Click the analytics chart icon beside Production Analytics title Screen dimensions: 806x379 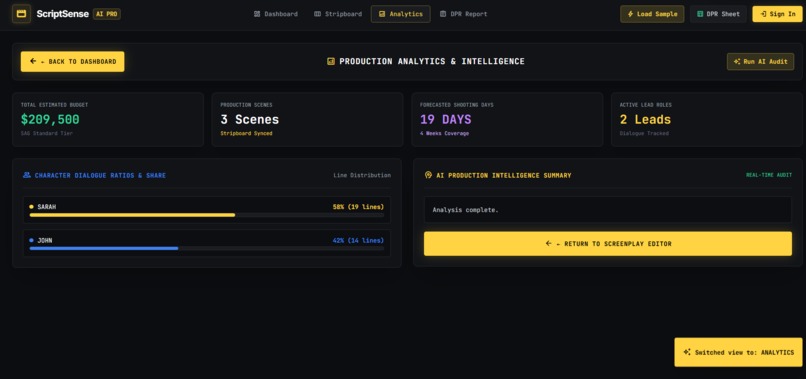(x=331, y=61)
